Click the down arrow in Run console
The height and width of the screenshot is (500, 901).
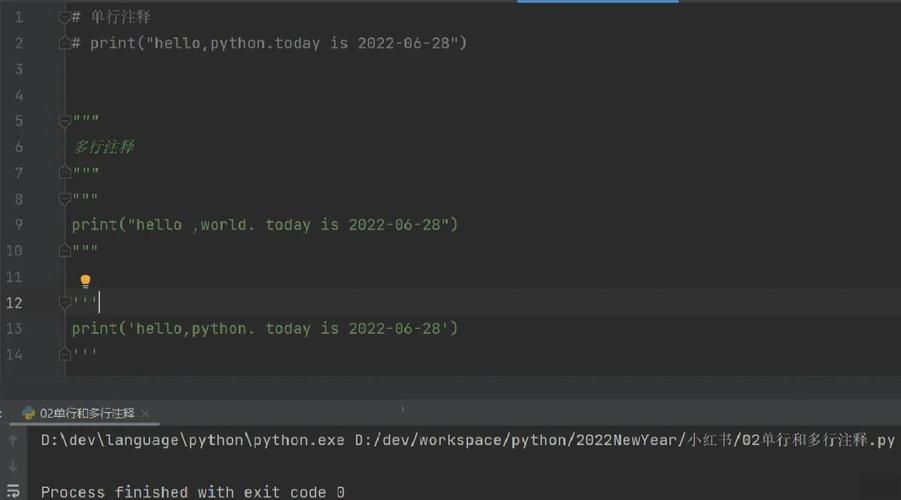click(13, 465)
